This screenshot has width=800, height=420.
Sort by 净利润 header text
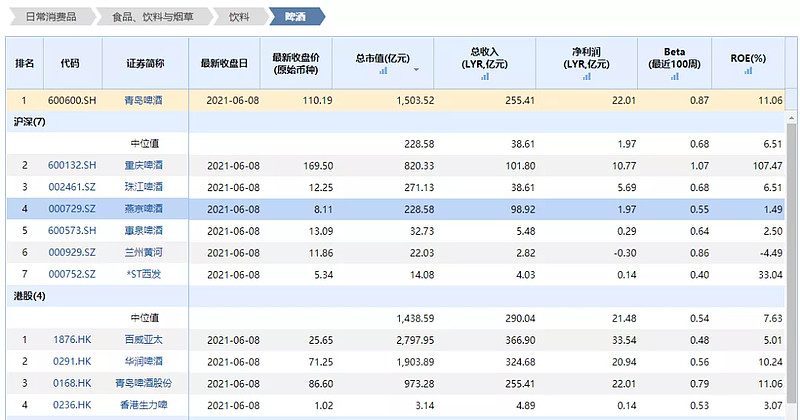(x=587, y=58)
